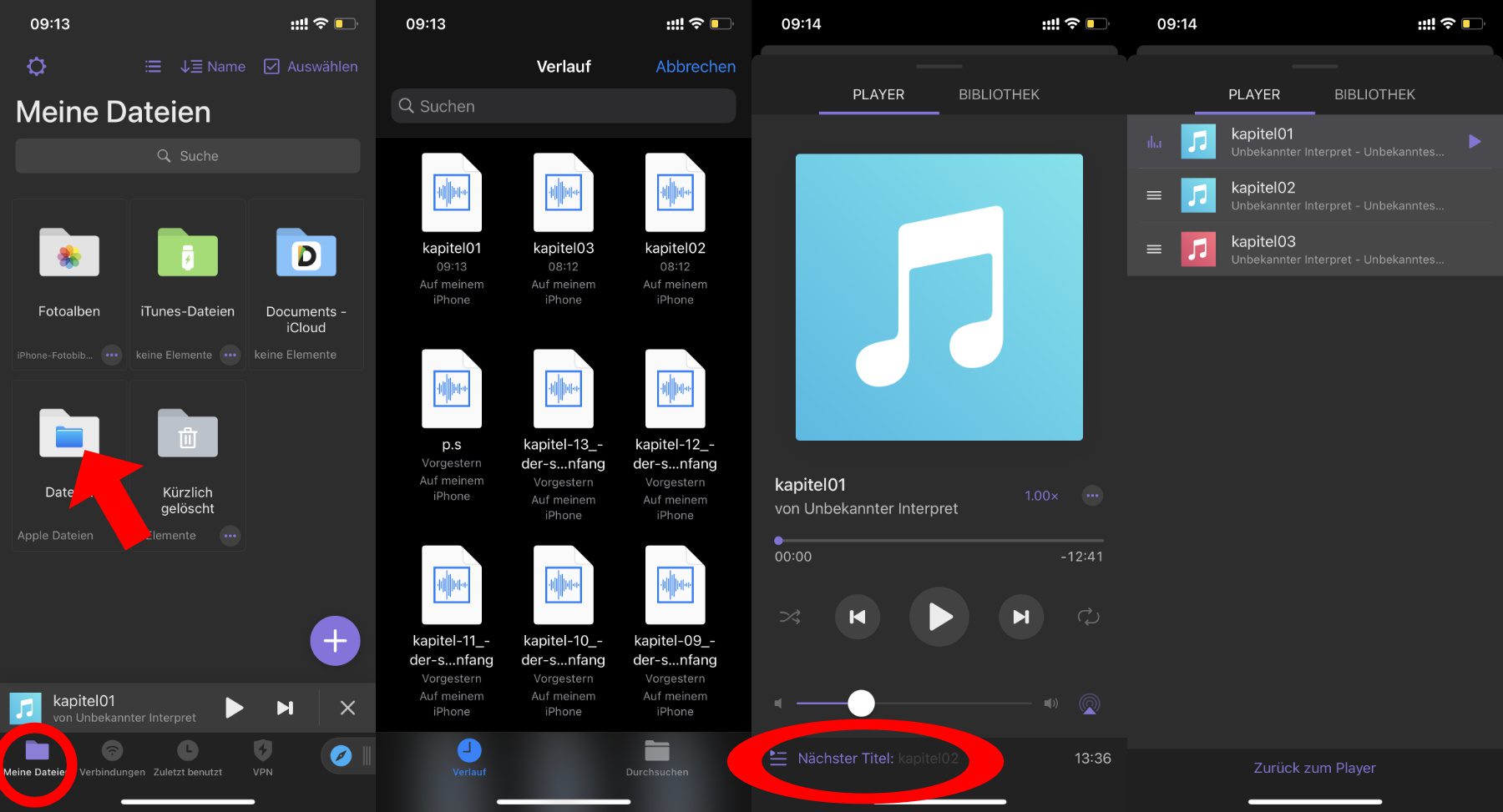
Task: Tap Zurück zum Player link
Action: (1314, 768)
